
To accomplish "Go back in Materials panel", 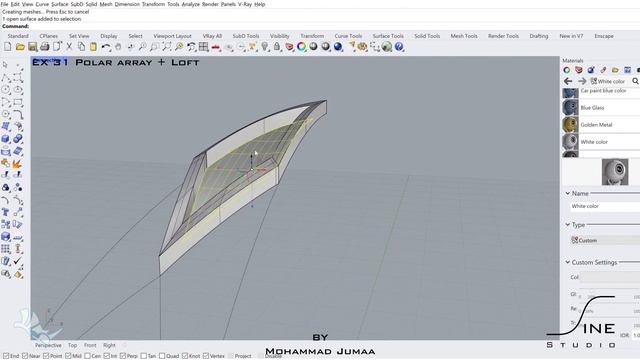I will [x=568, y=81].
